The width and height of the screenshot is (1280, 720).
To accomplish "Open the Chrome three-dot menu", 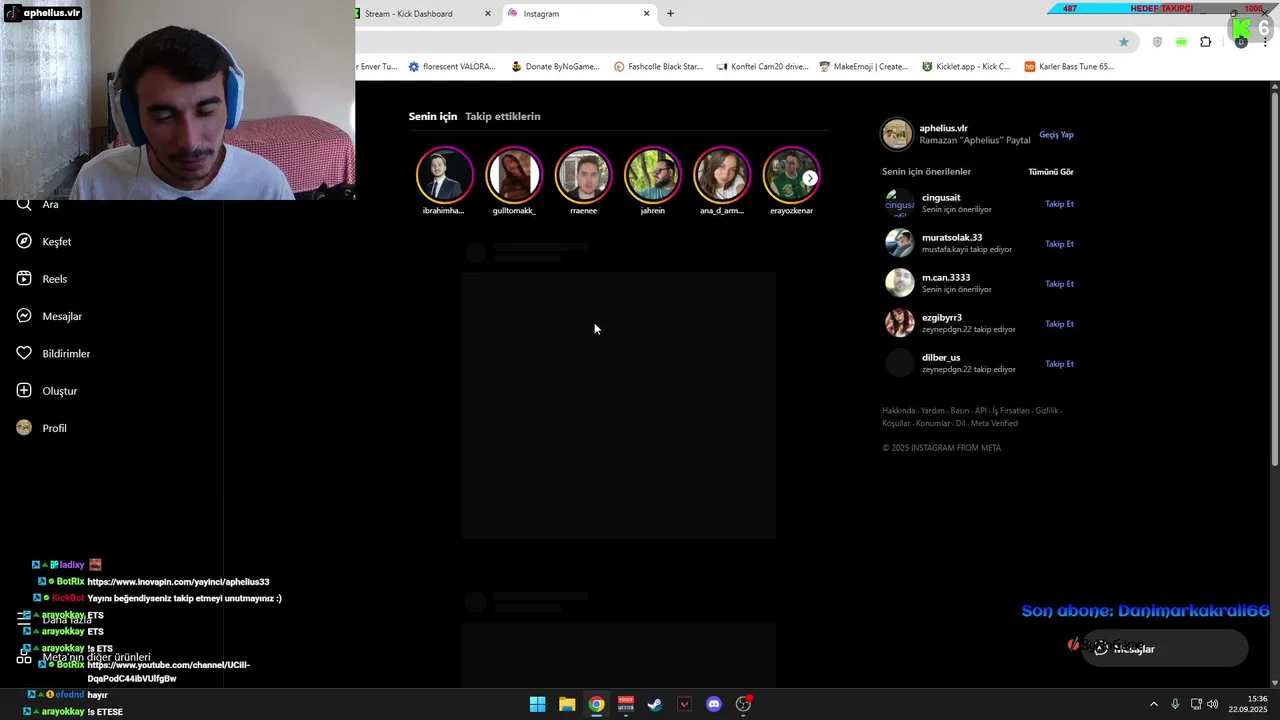I will coord(1265,42).
